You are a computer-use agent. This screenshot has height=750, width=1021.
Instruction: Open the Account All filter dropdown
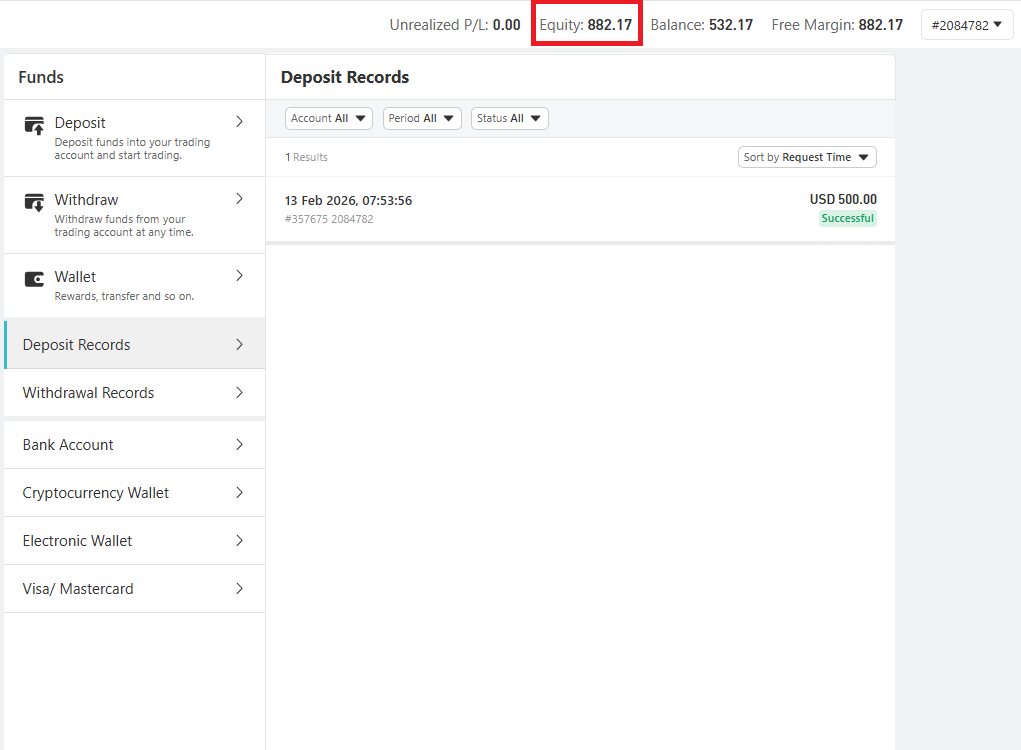(x=328, y=118)
